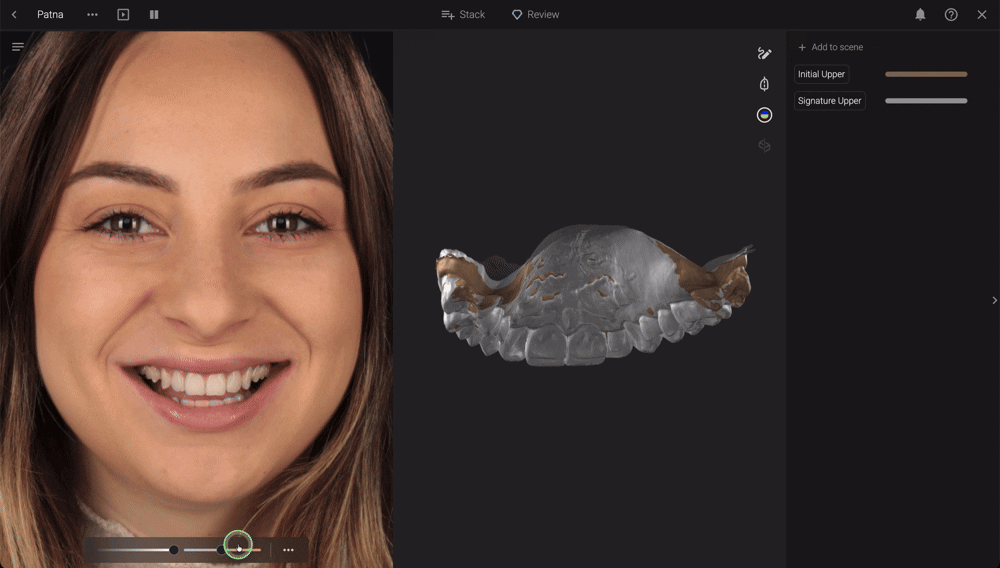Toggle the colored deviation map icon
The height and width of the screenshot is (568, 1000).
pyautogui.click(x=764, y=115)
